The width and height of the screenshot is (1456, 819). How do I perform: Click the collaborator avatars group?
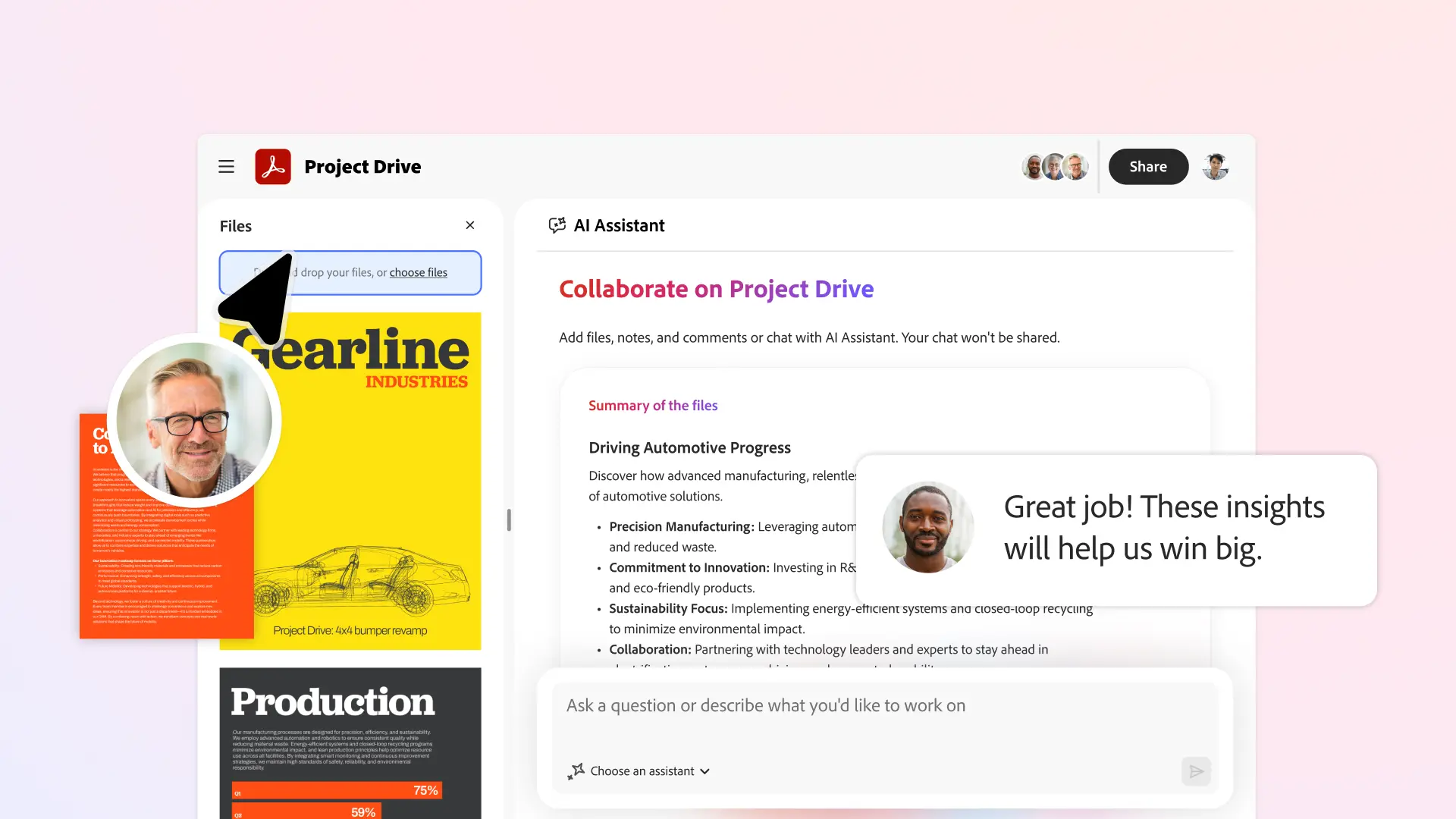click(x=1054, y=166)
